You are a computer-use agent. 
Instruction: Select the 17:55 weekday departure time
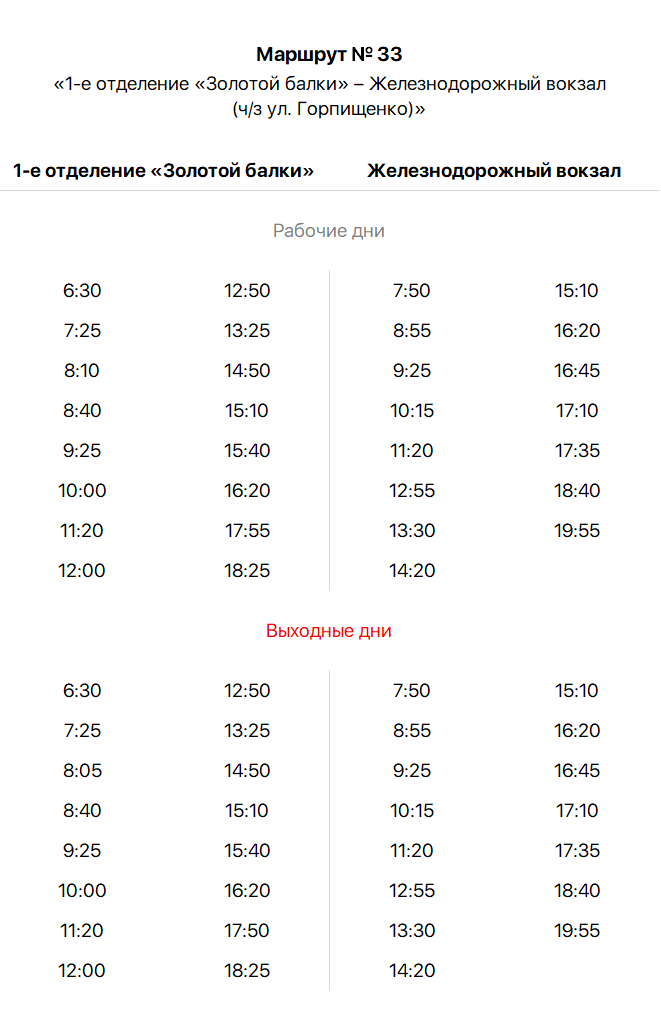(247, 531)
